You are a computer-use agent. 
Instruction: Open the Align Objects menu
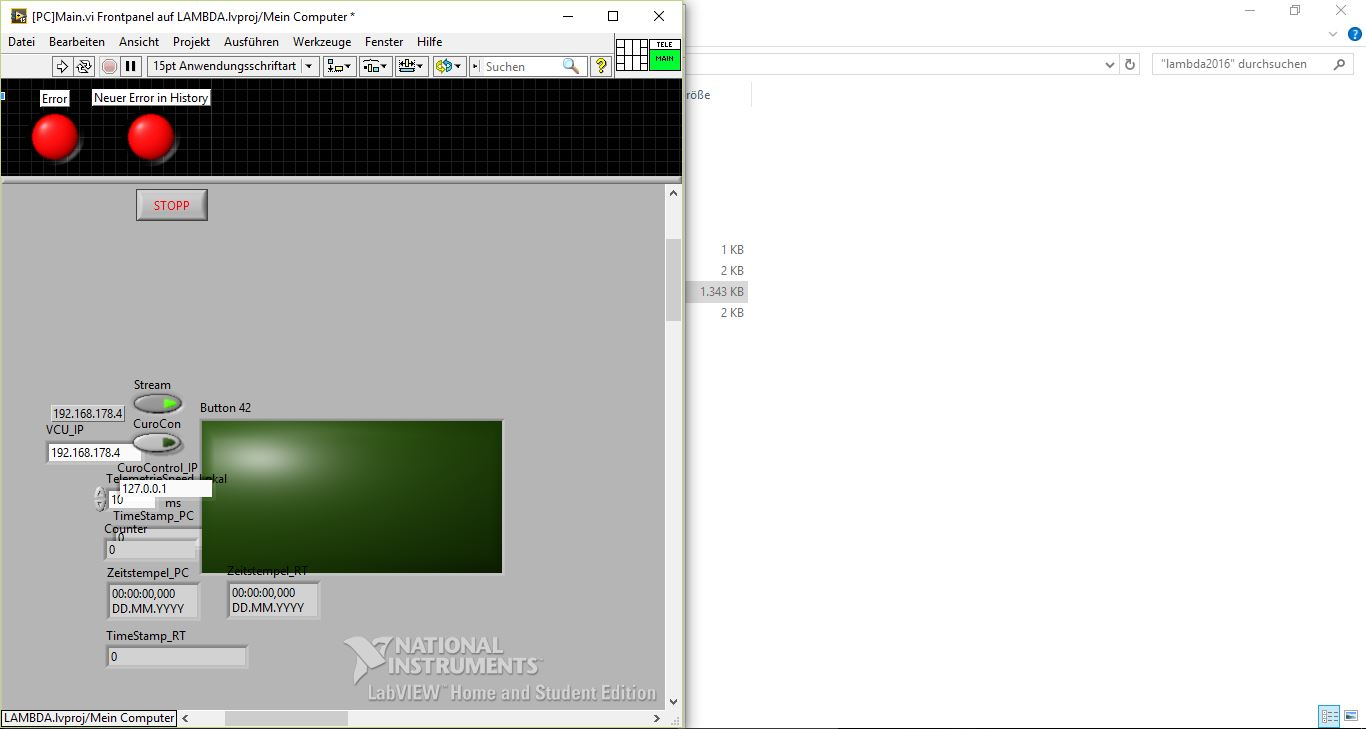click(x=339, y=66)
